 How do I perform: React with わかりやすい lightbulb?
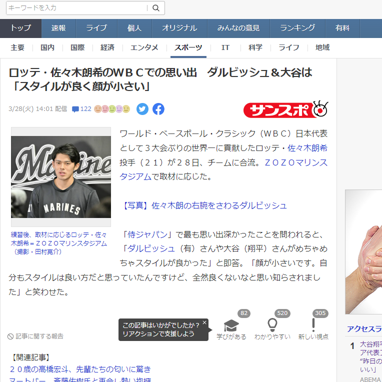coord(272,329)
